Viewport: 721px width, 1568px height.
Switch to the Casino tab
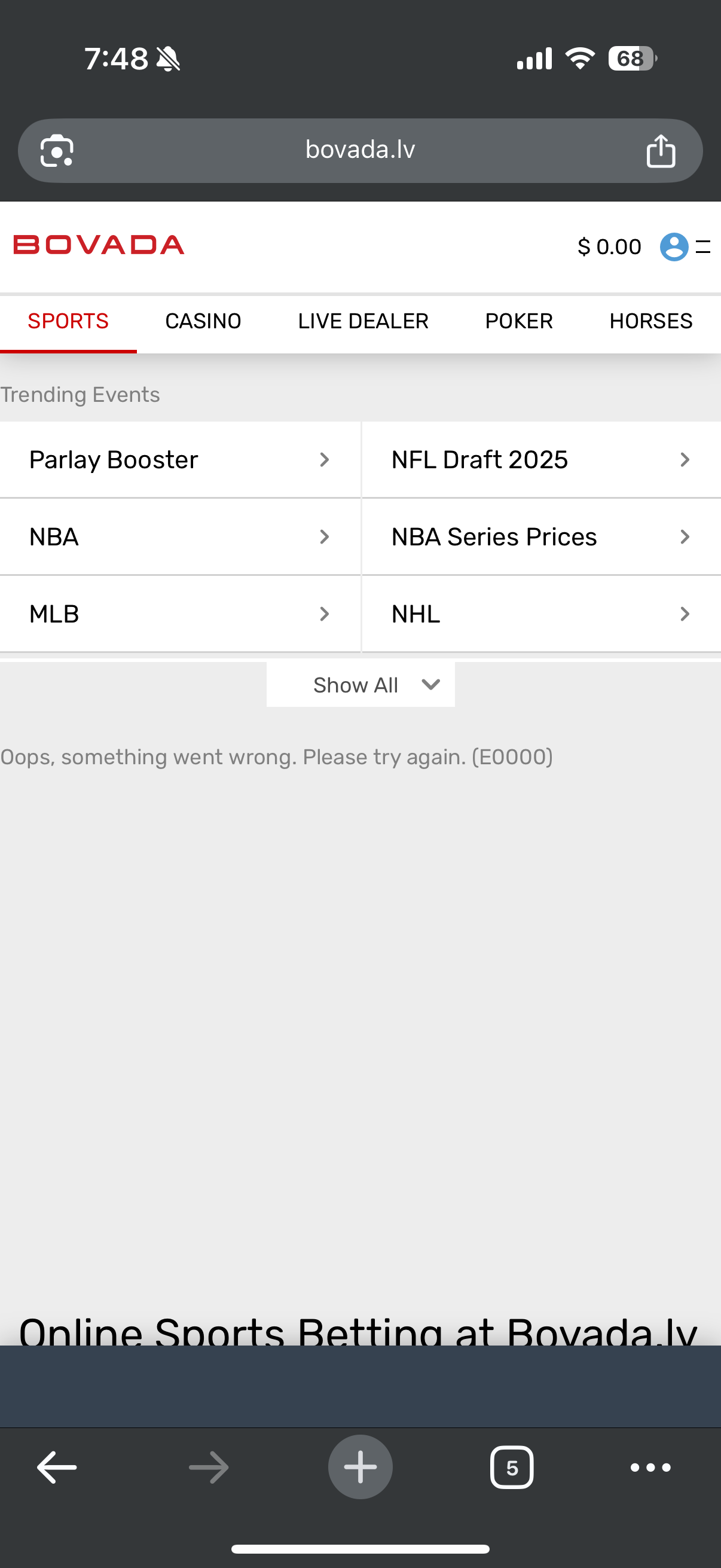[203, 321]
